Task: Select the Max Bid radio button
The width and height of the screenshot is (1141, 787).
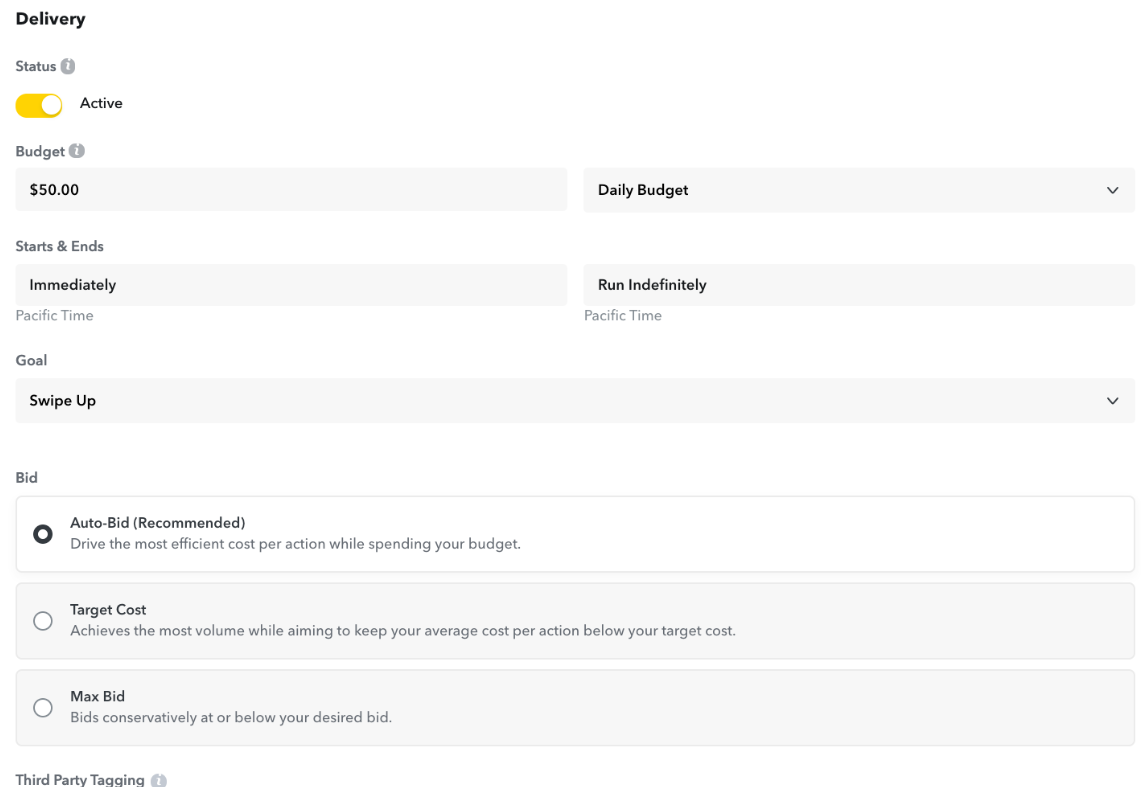Action: 43,708
